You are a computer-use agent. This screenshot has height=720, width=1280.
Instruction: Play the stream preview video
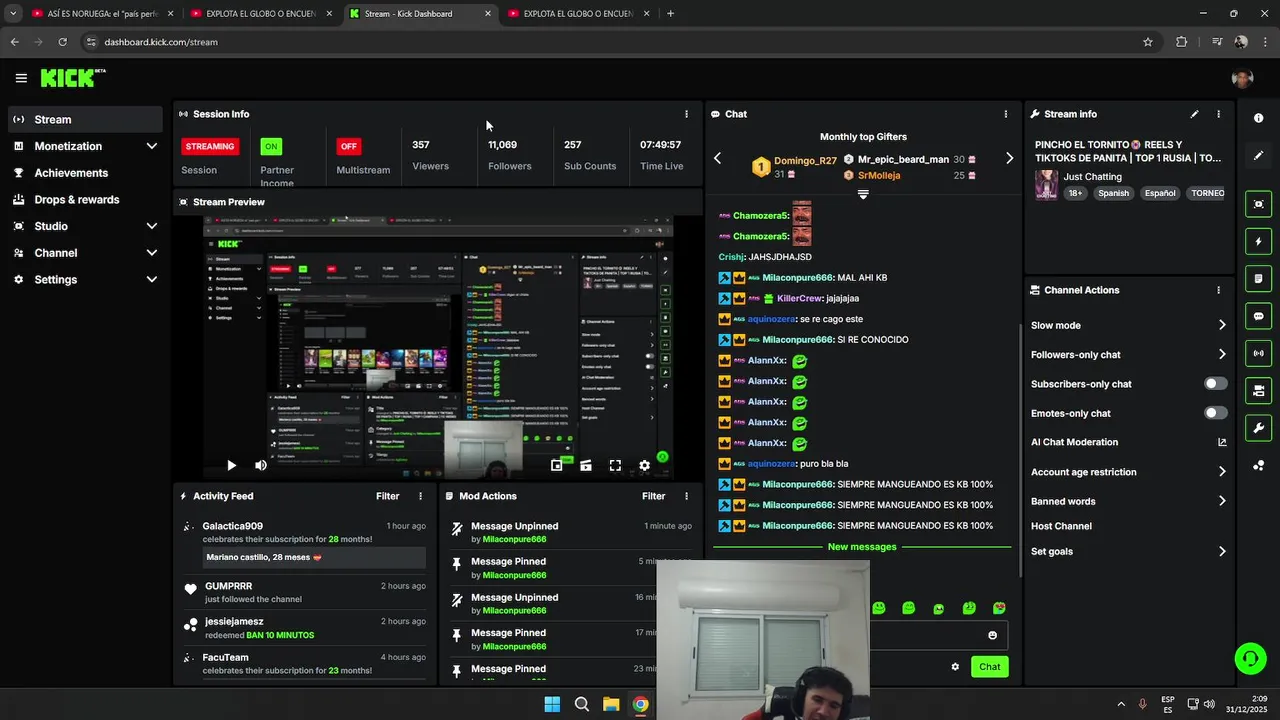tap(231, 465)
